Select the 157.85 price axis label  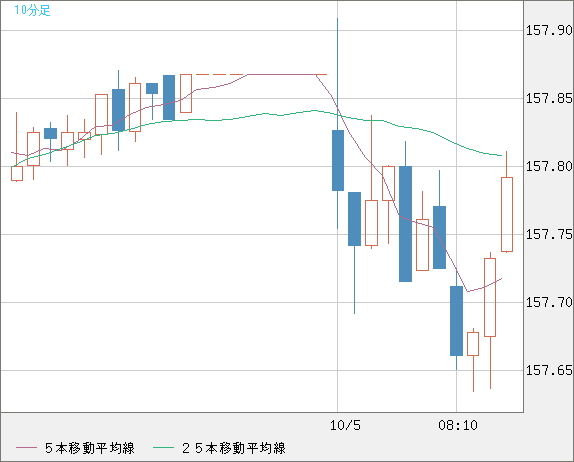(549, 98)
